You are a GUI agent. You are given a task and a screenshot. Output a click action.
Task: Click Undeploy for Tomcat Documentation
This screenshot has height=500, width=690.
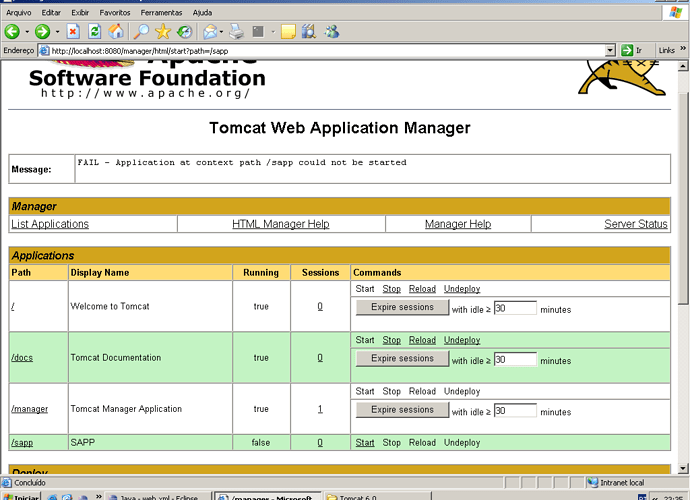[x=462, y=340]
